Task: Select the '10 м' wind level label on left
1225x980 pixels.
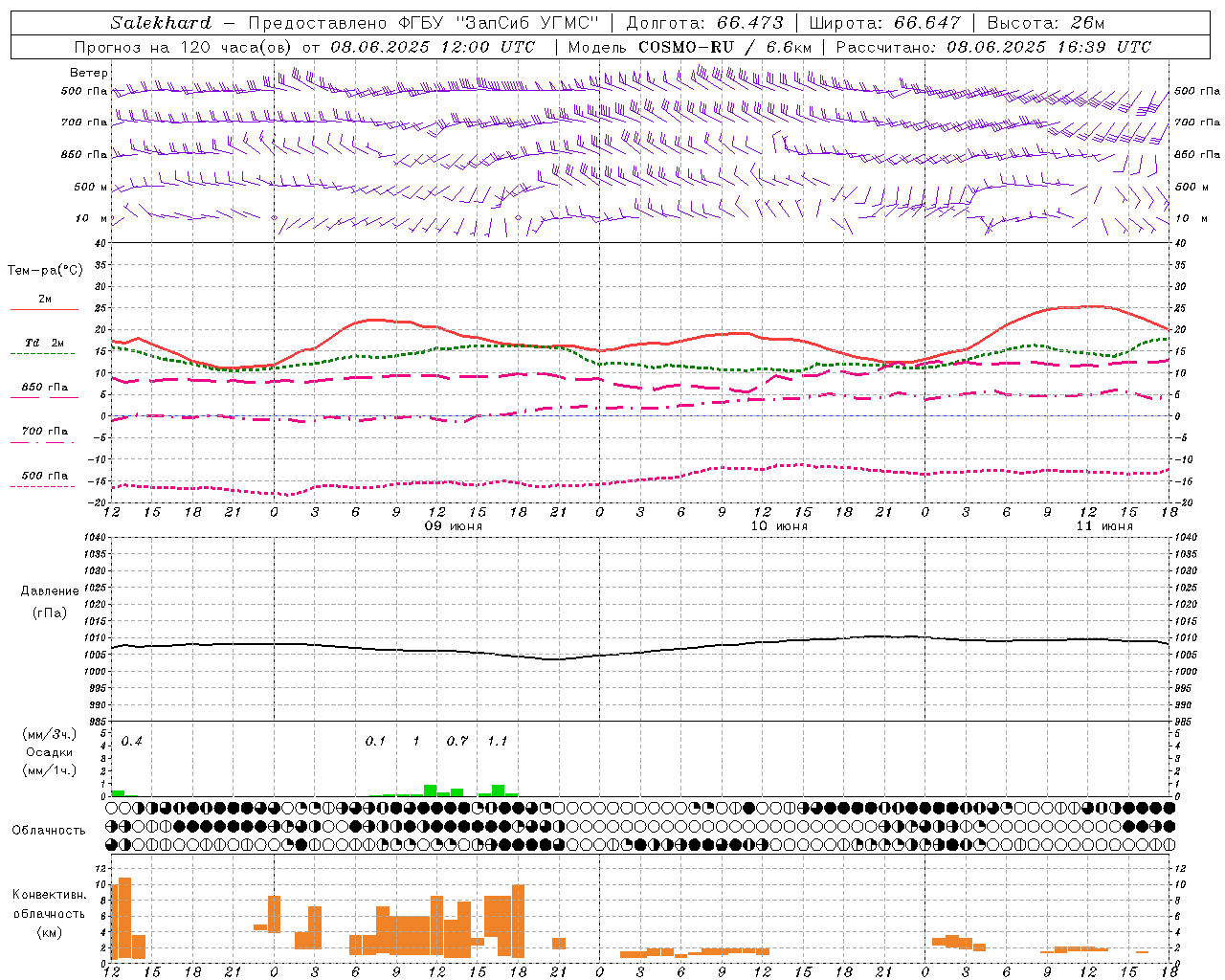Action: 92,218
